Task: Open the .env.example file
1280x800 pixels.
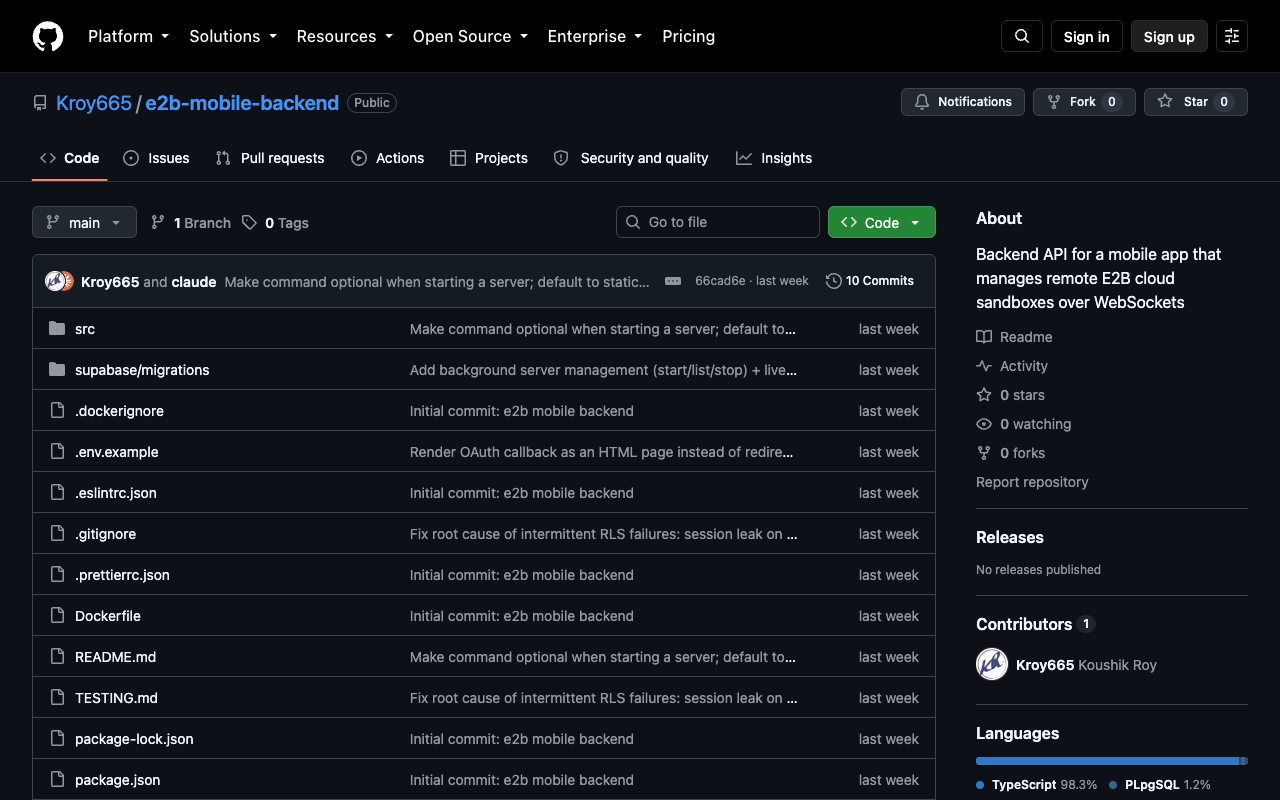Action: (117, 452)
